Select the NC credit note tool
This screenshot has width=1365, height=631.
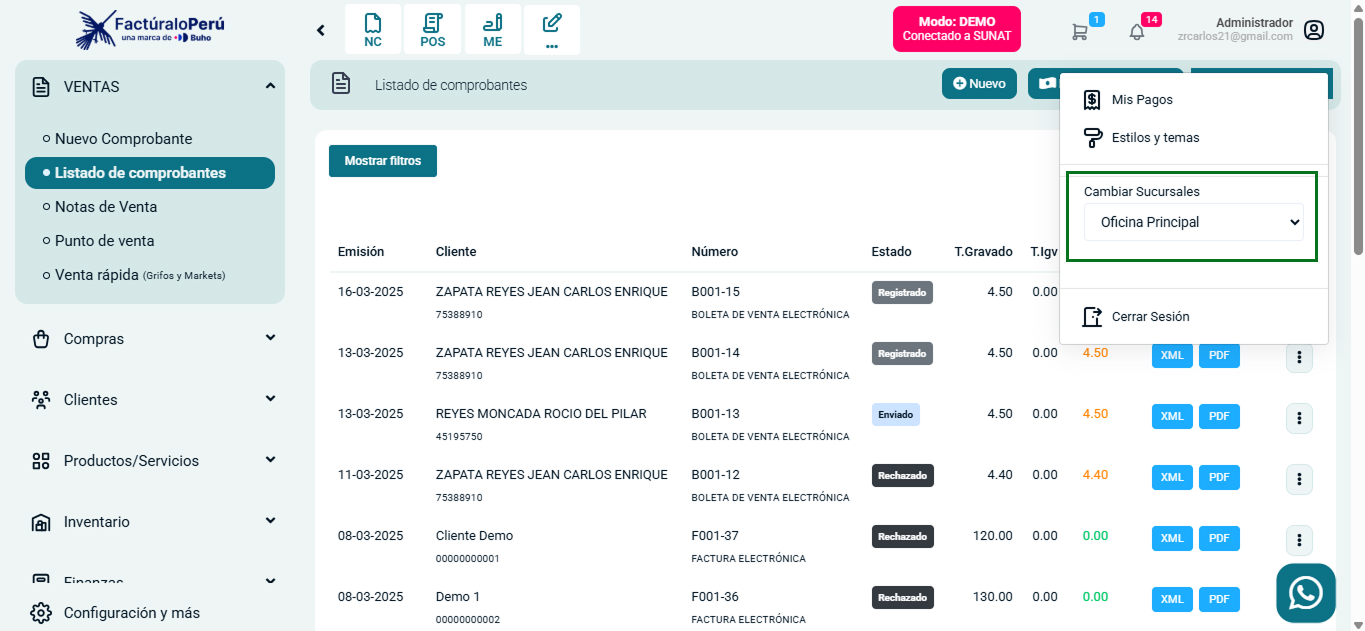pyautogui.click(x=372, y=29)
